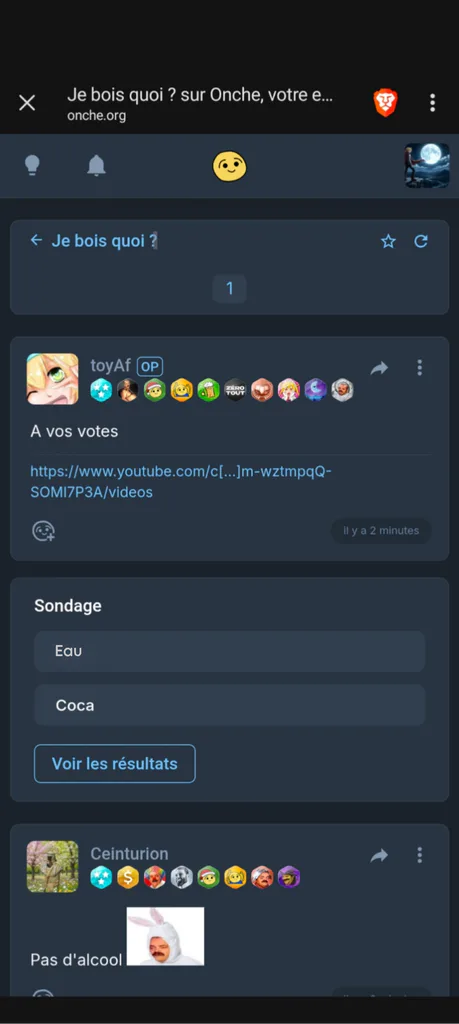Click Voir les résultats button
The width and height of the screenshot is (459, 1024).
point(115,763)
